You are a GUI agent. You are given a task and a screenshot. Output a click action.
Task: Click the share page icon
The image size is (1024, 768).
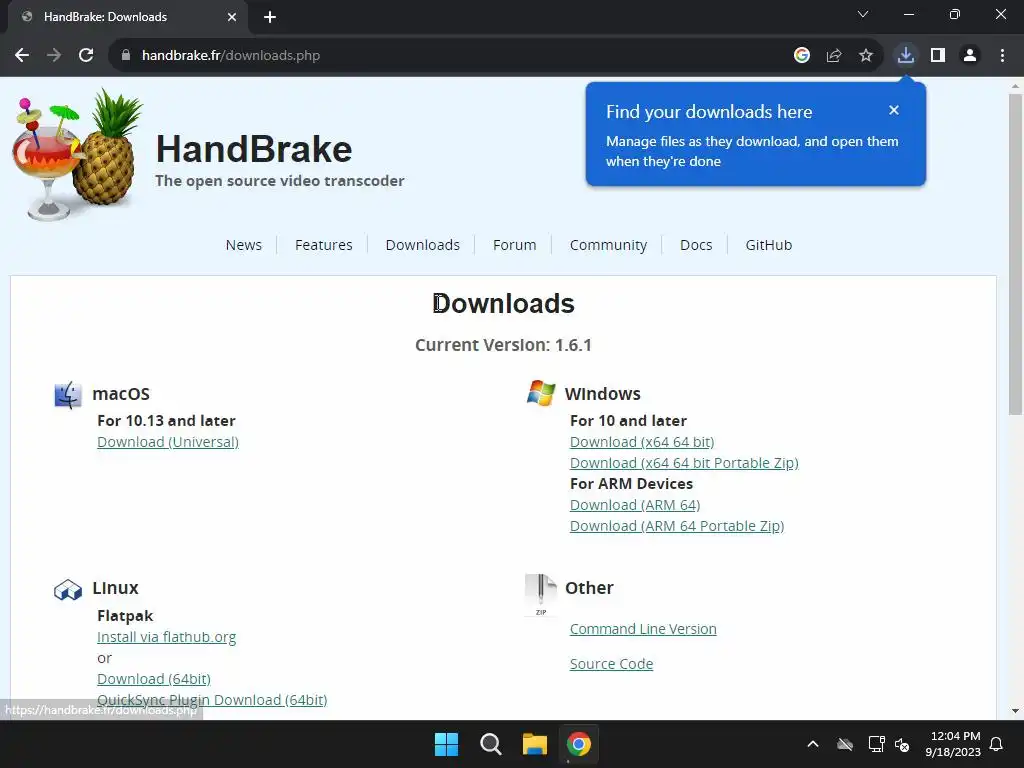[x=834, y=56]
